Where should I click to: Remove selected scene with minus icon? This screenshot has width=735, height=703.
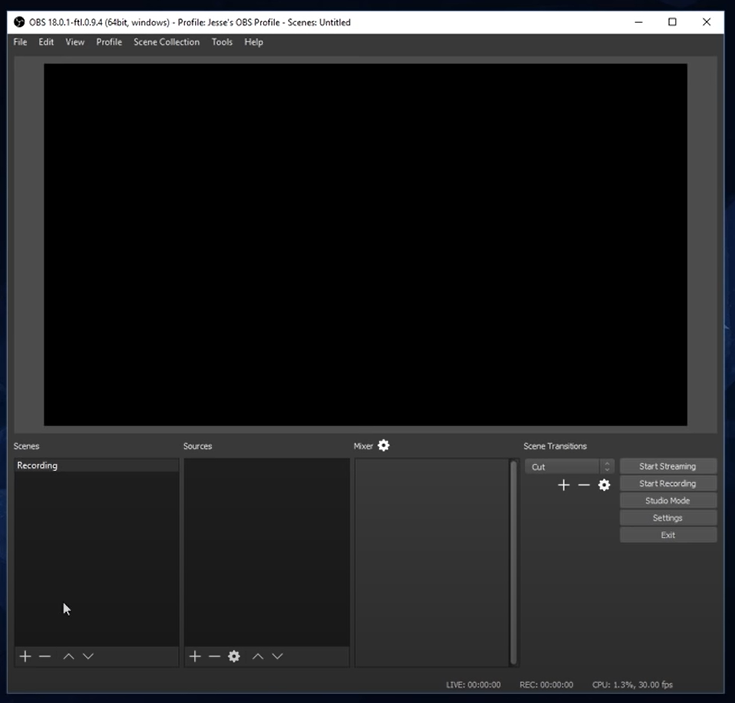[x=45, y=656]
